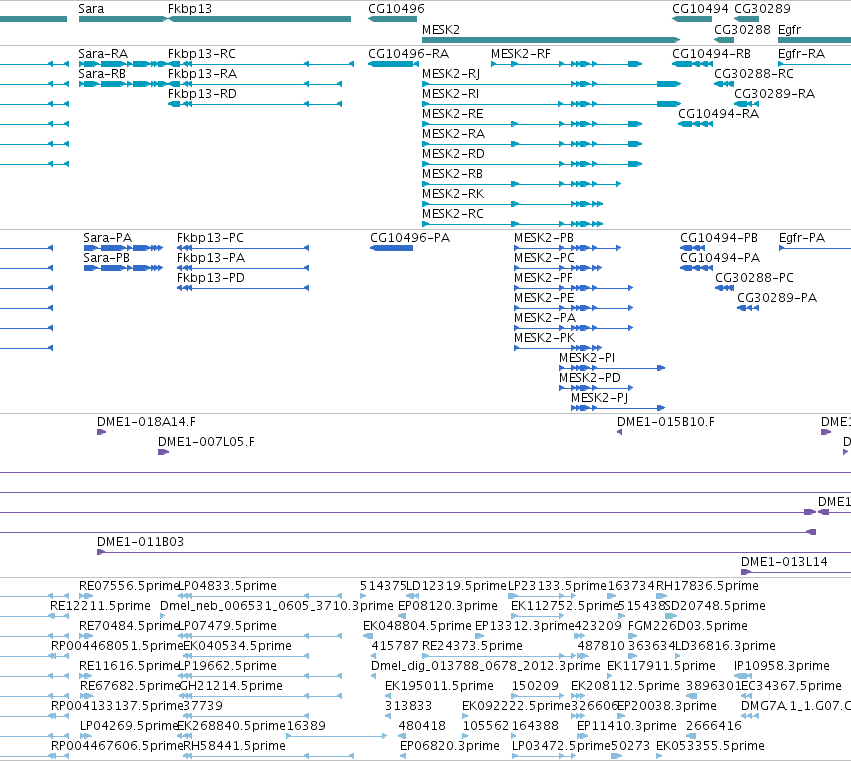Click the Egfr gene label
Image resolution: width=851 pixels, height=761 pixels.
[789, 29]
